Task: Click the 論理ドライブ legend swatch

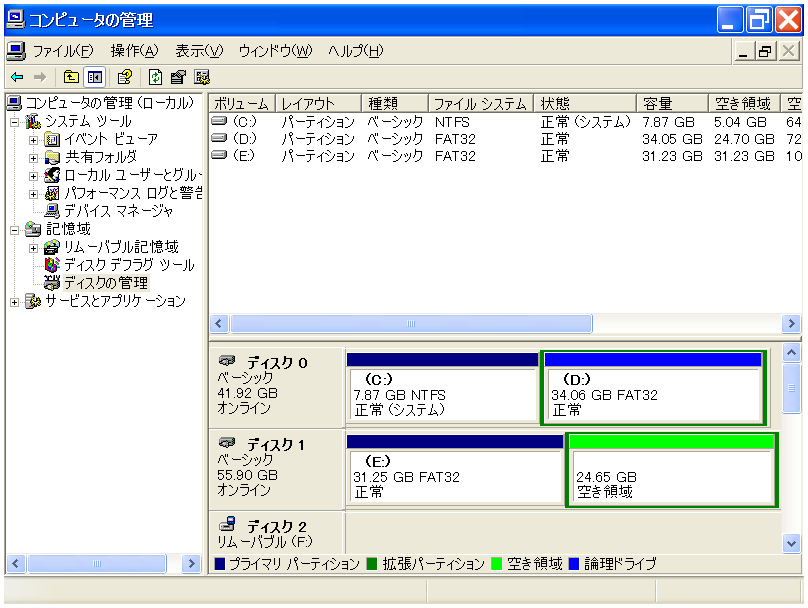Action: [x=574, y=564]
